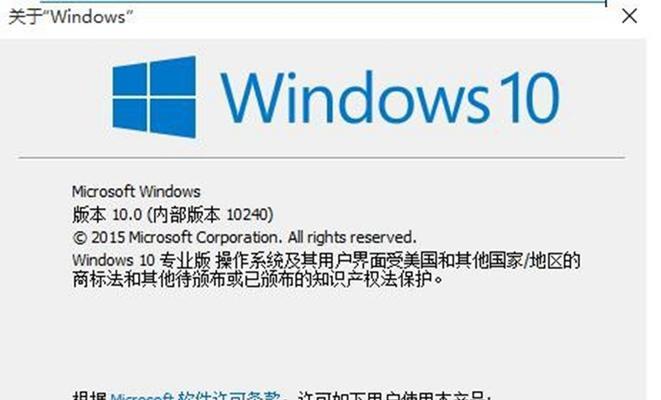Select the Microsoft Windows label
661x400 pixels.
tap(136, 192)
